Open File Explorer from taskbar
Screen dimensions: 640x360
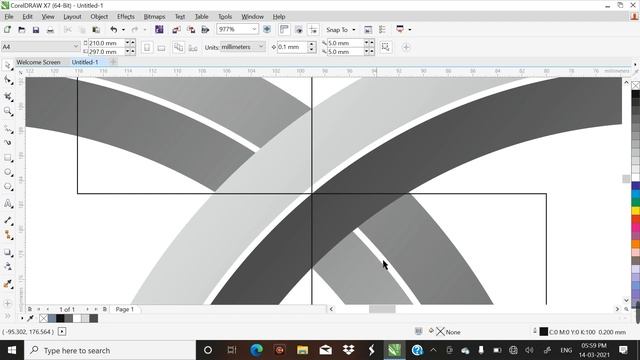coord(302,350)
